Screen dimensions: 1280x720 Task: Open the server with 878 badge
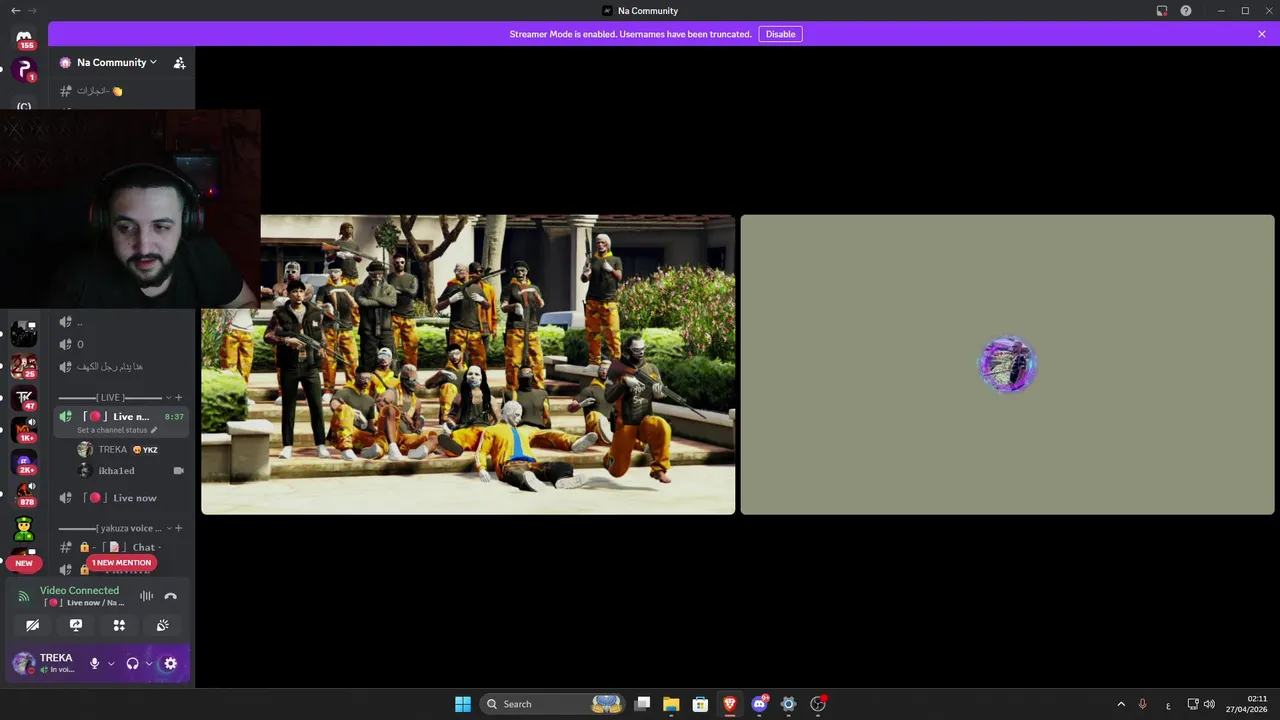click(24, 494)
